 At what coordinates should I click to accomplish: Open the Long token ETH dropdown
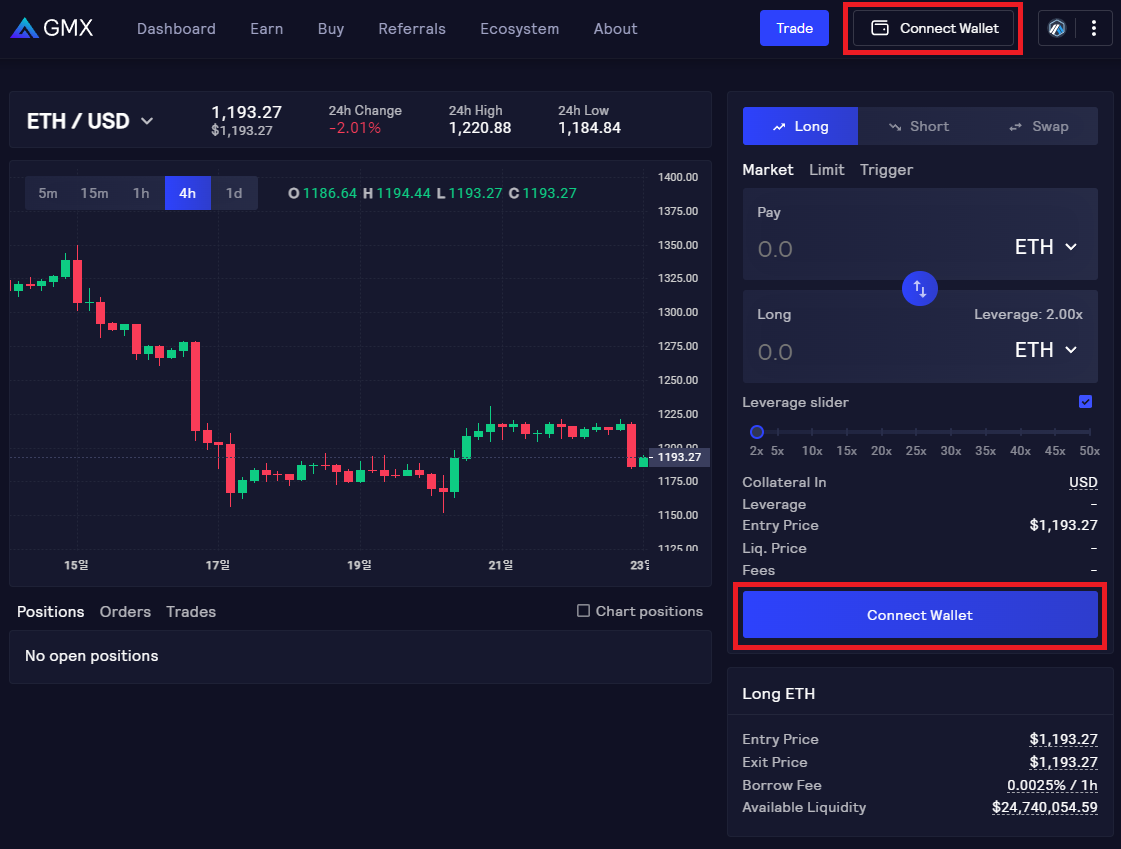tap(1046, 349)
